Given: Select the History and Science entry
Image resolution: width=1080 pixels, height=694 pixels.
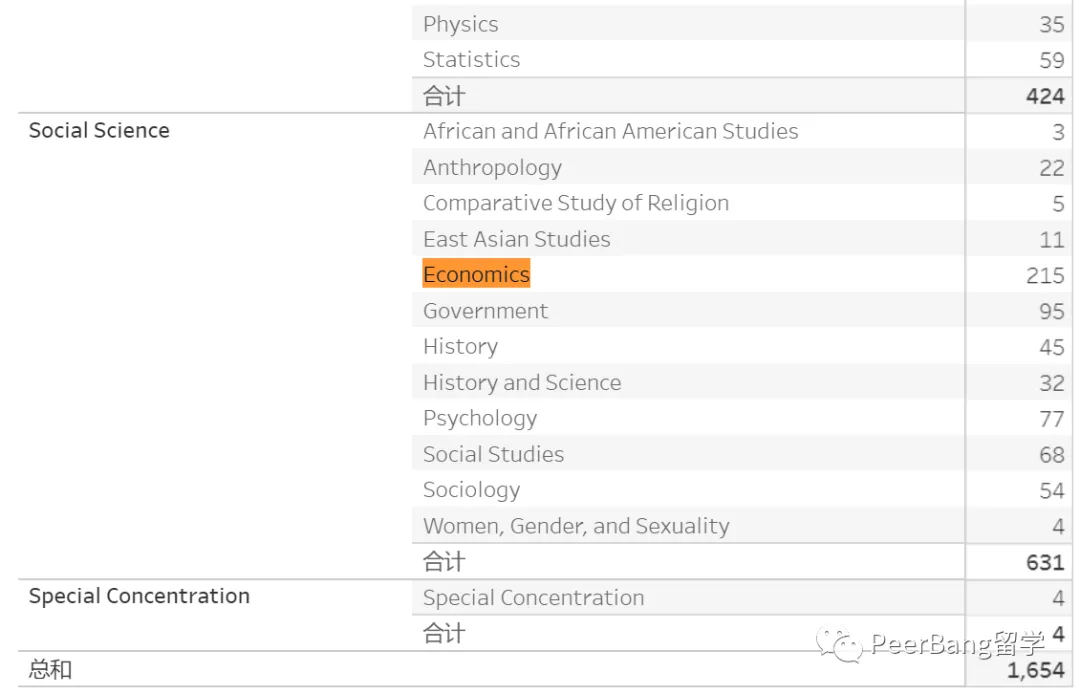Looking at the screenshot, I should (x=521, y=383).
